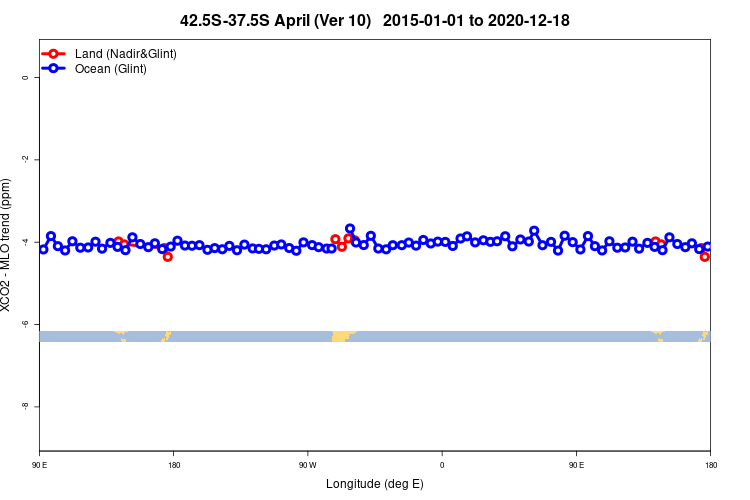Viewport: 750px width, 500px height.
Task: Click the blue Ocean legend marker
Action: click(x=54, y=68)
